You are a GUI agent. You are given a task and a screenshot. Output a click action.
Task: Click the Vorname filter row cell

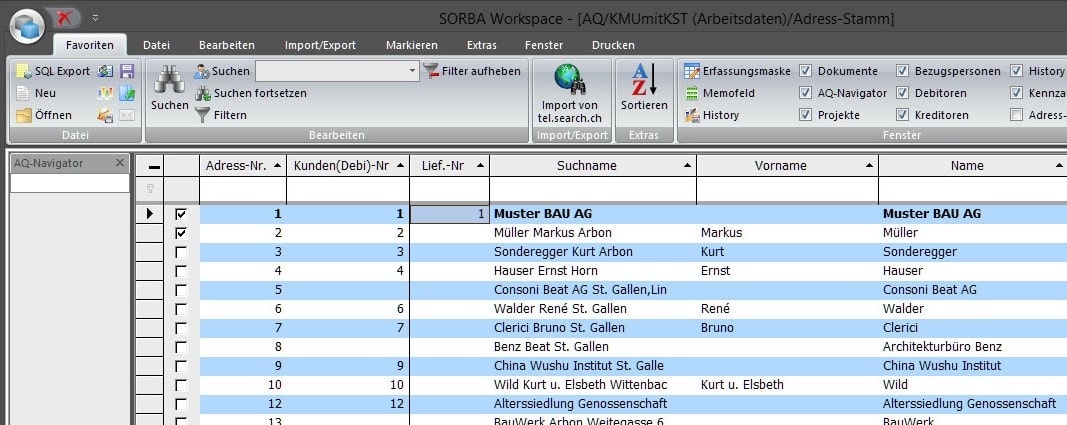pyautogui.click(x=787, y=190)
